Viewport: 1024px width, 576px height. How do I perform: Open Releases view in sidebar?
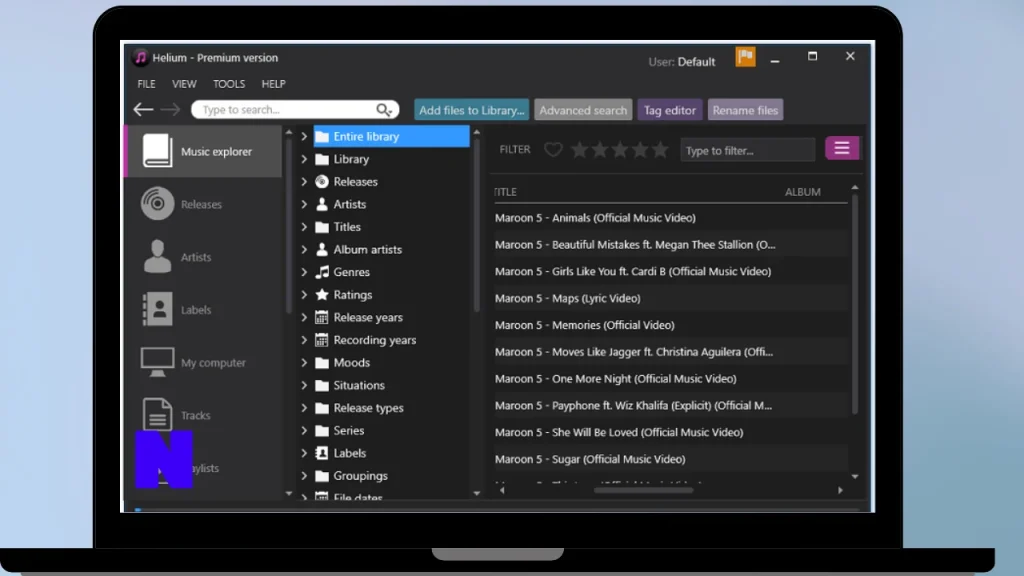204,204
